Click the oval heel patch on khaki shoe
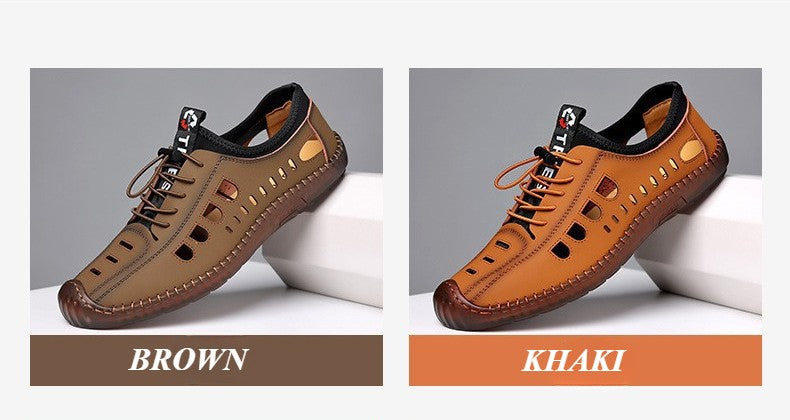 [x=691, y=150]
